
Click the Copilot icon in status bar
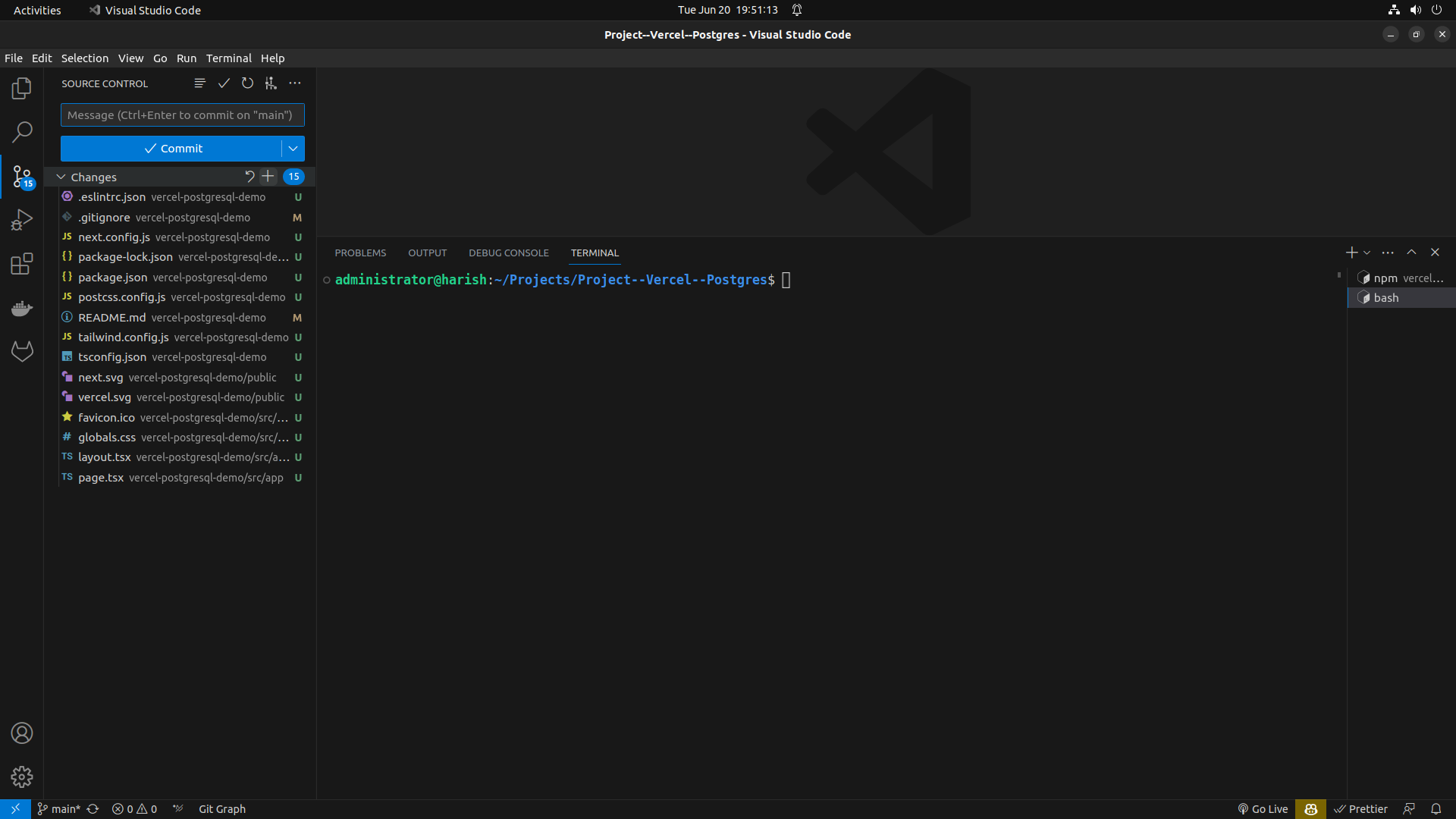coord(1310,809)
